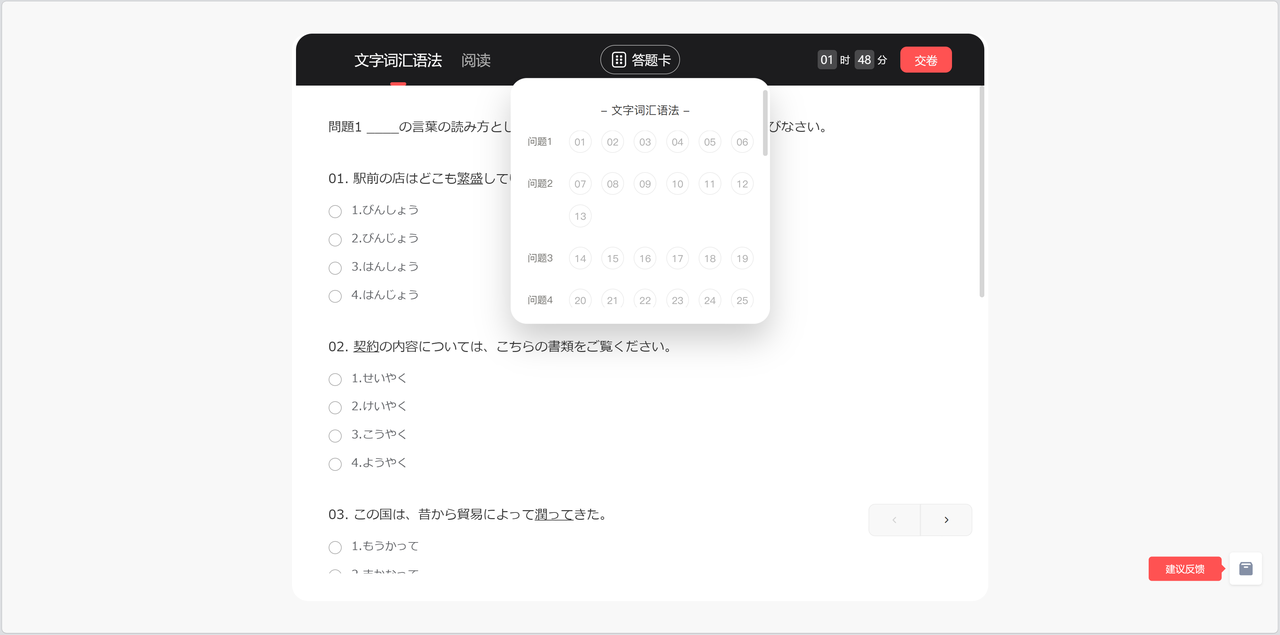Jump to question 20 in answer card
The height and width of the screenshot is (635, 1280).
pyautogui.click(x=580, y=300)
